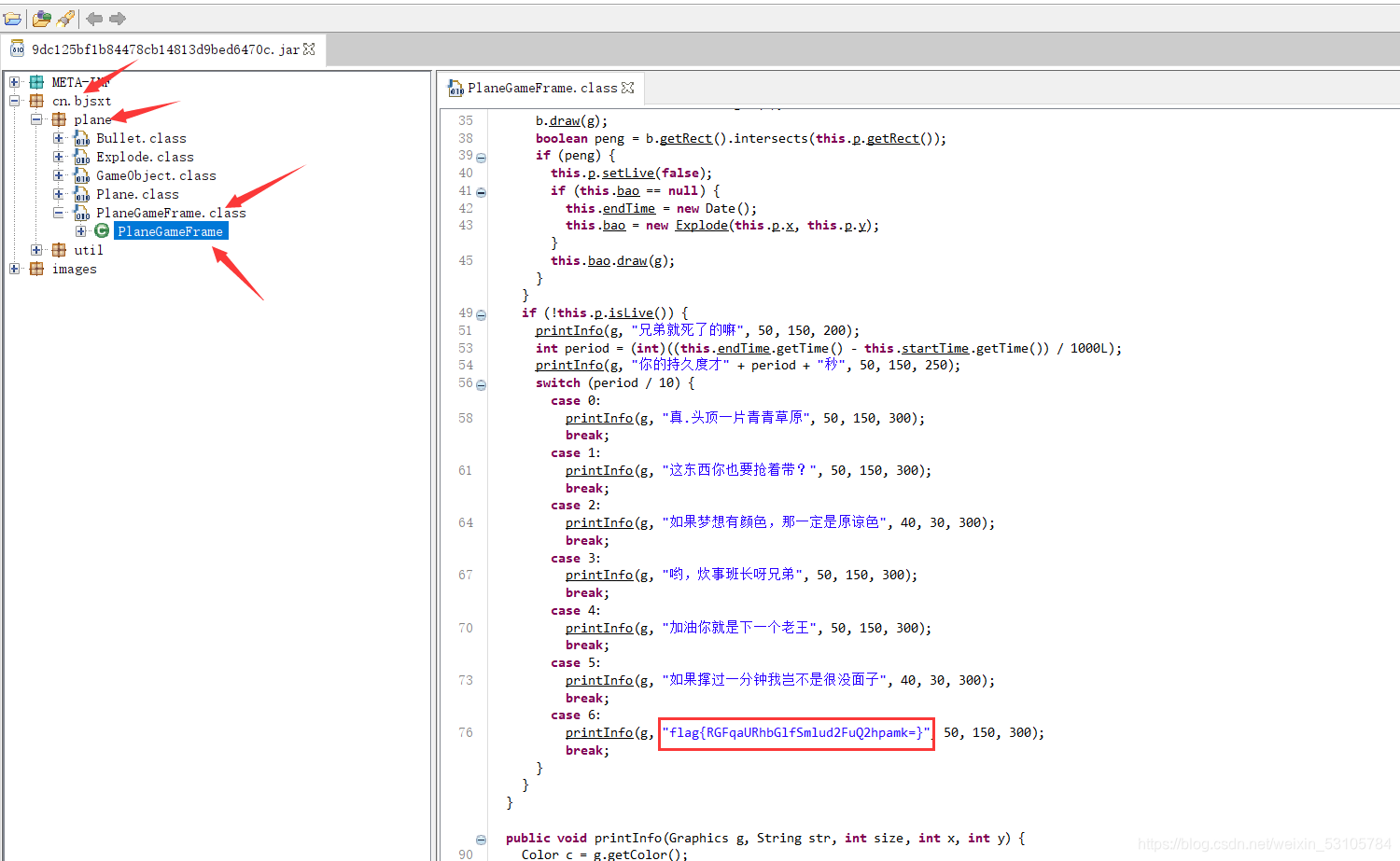Click the green class icon beside PlaneGameFrame
Image resolution: width=1400 pixels, height=861 pixels.
[102, 230]
